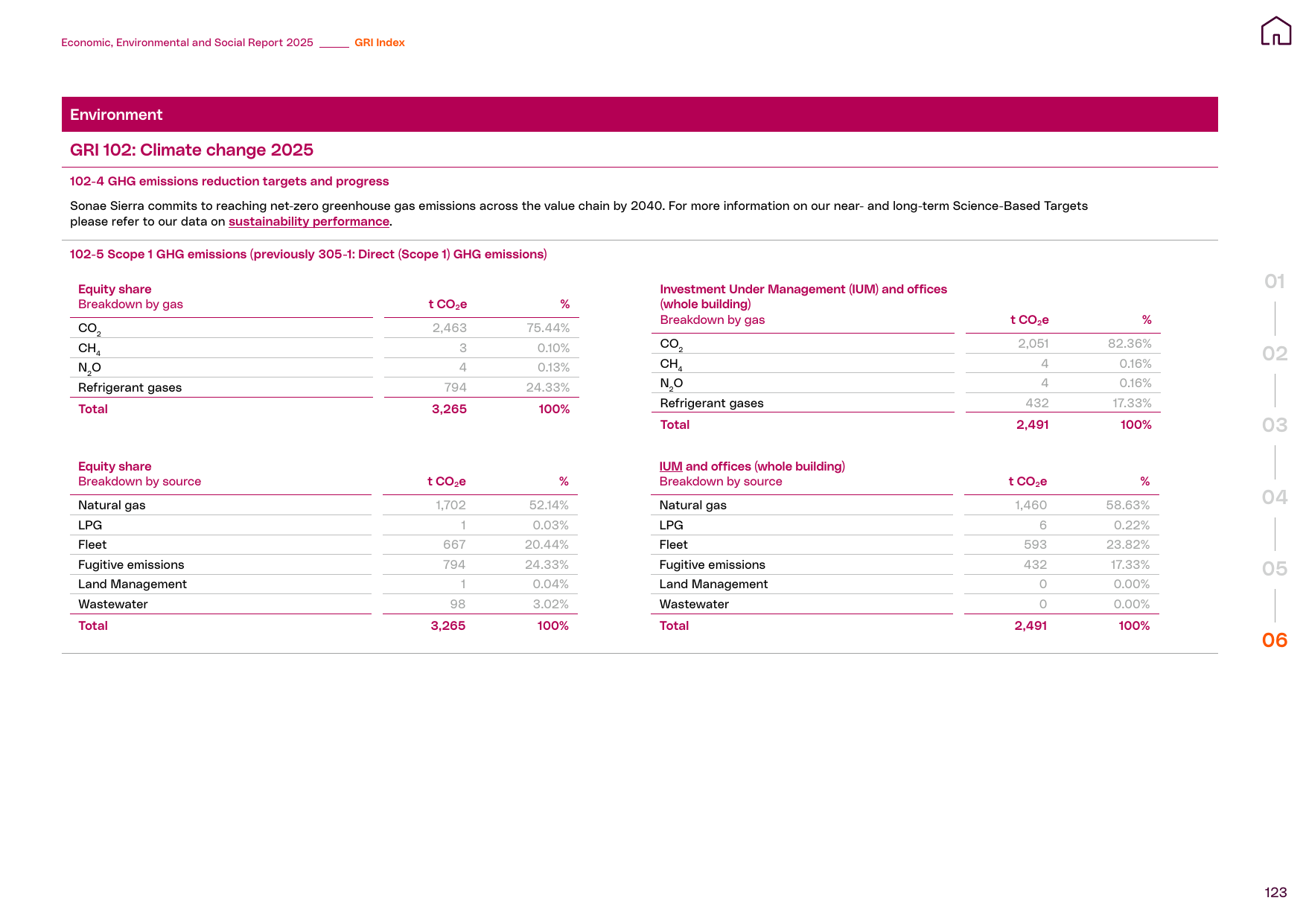Select the 23.82% Fleet IUM percentage
The height and width of the screenshot is (924, 1306).
pyautogui.click(x=1128, y=545)
